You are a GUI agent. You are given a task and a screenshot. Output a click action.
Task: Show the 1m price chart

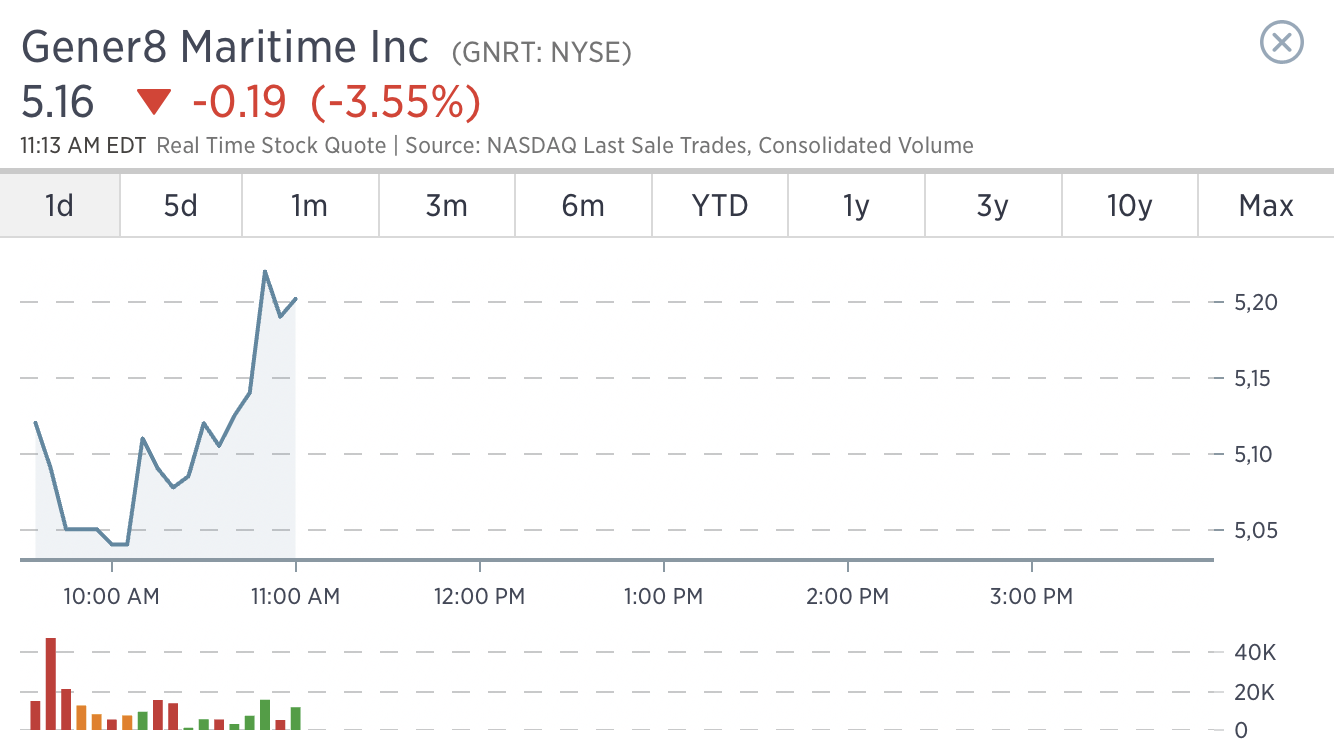310,206
